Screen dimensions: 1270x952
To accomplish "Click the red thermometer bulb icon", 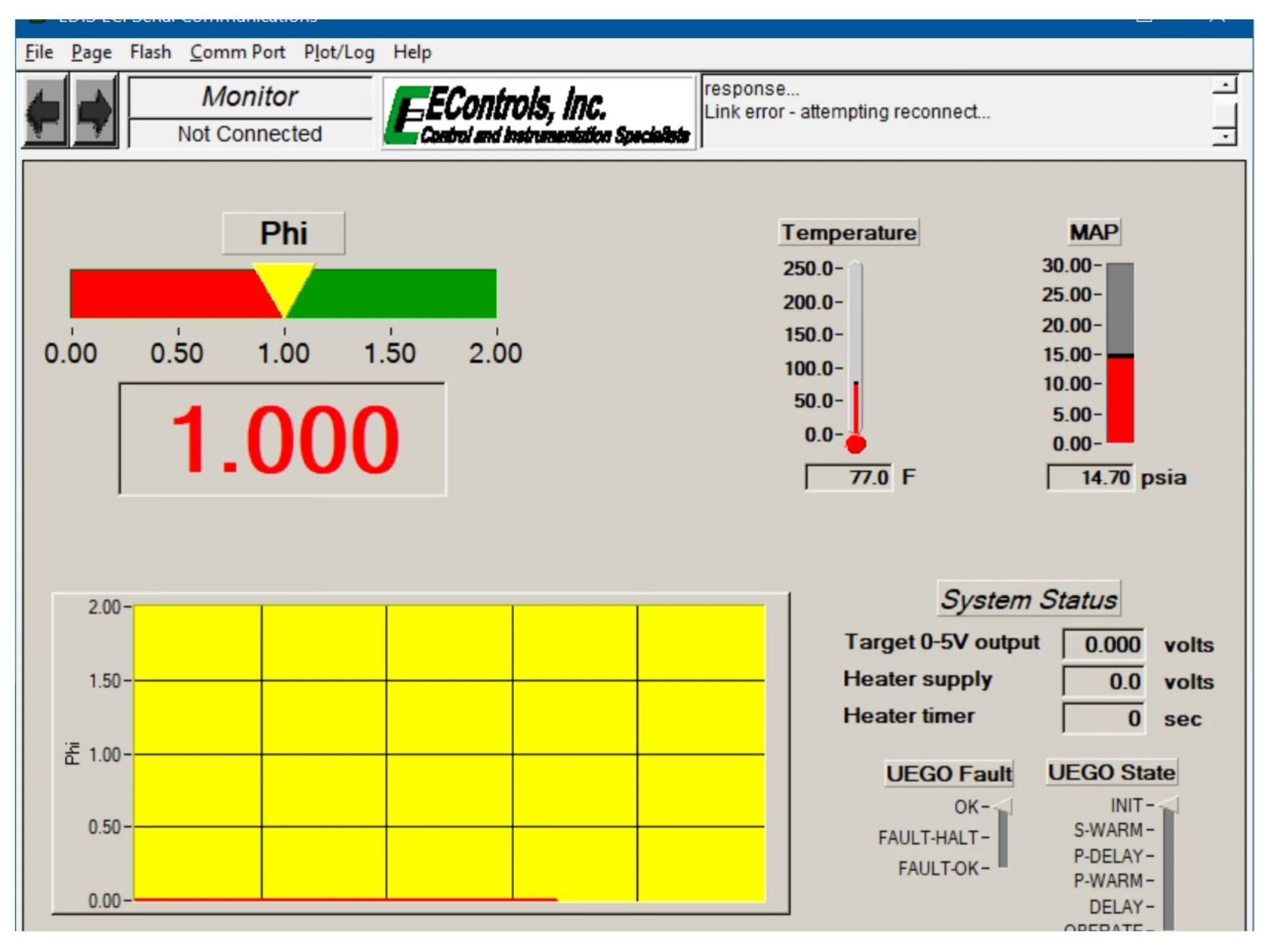I will tap(856, 443).
